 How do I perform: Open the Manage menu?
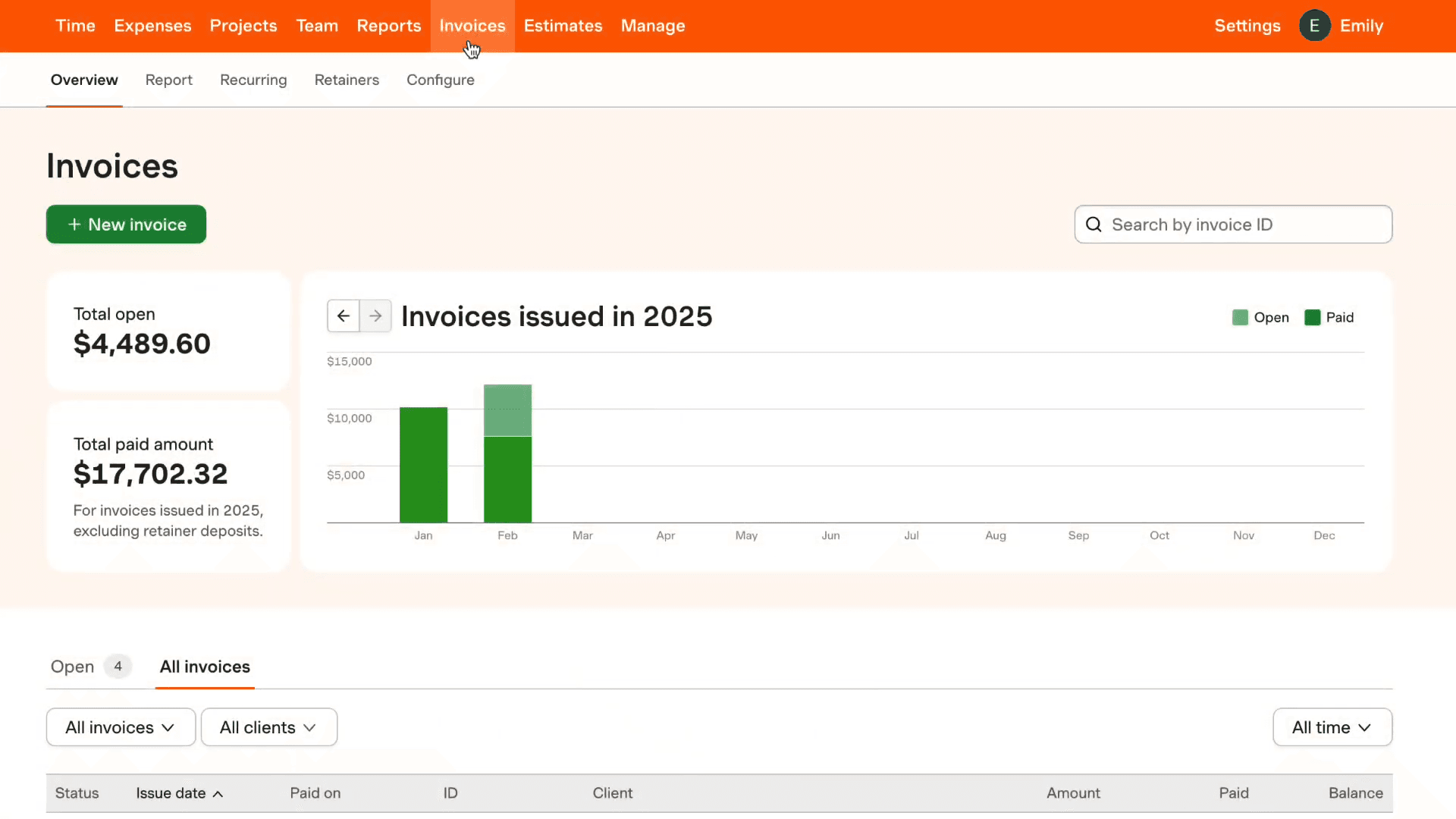(653, 26)
